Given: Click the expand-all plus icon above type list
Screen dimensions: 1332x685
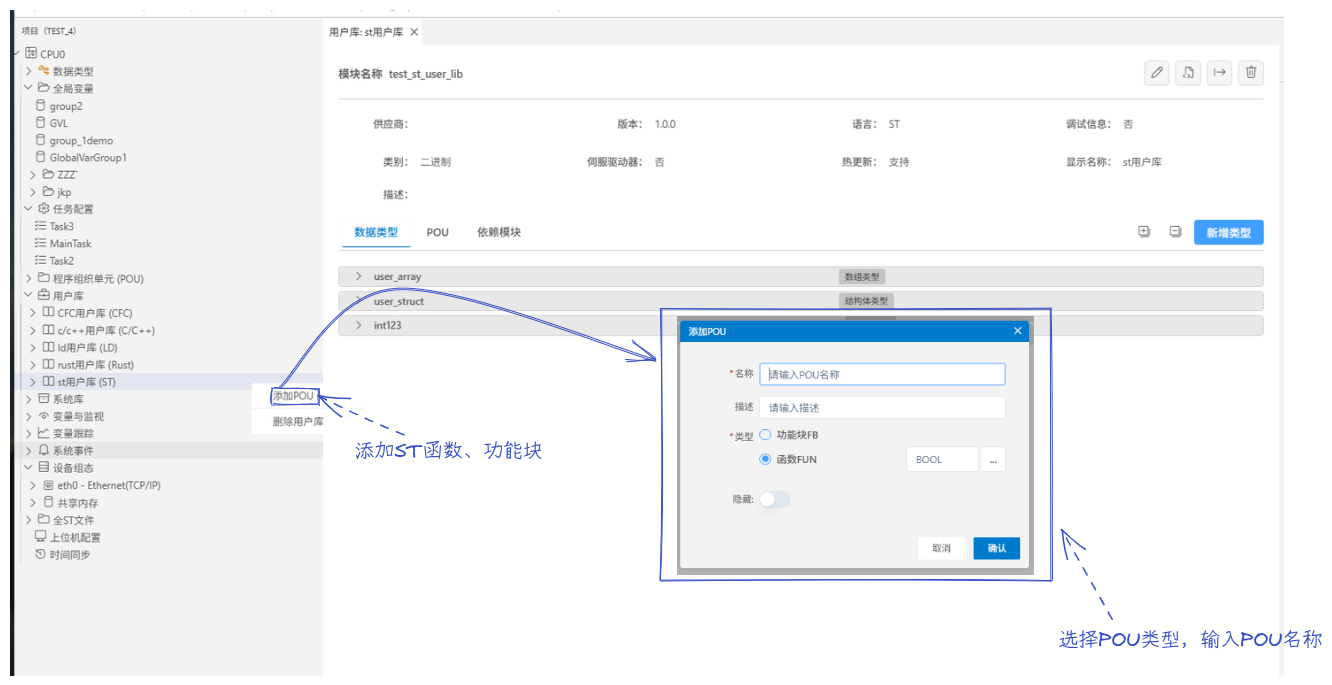Looking at the screenshot, I should 1144,232.
